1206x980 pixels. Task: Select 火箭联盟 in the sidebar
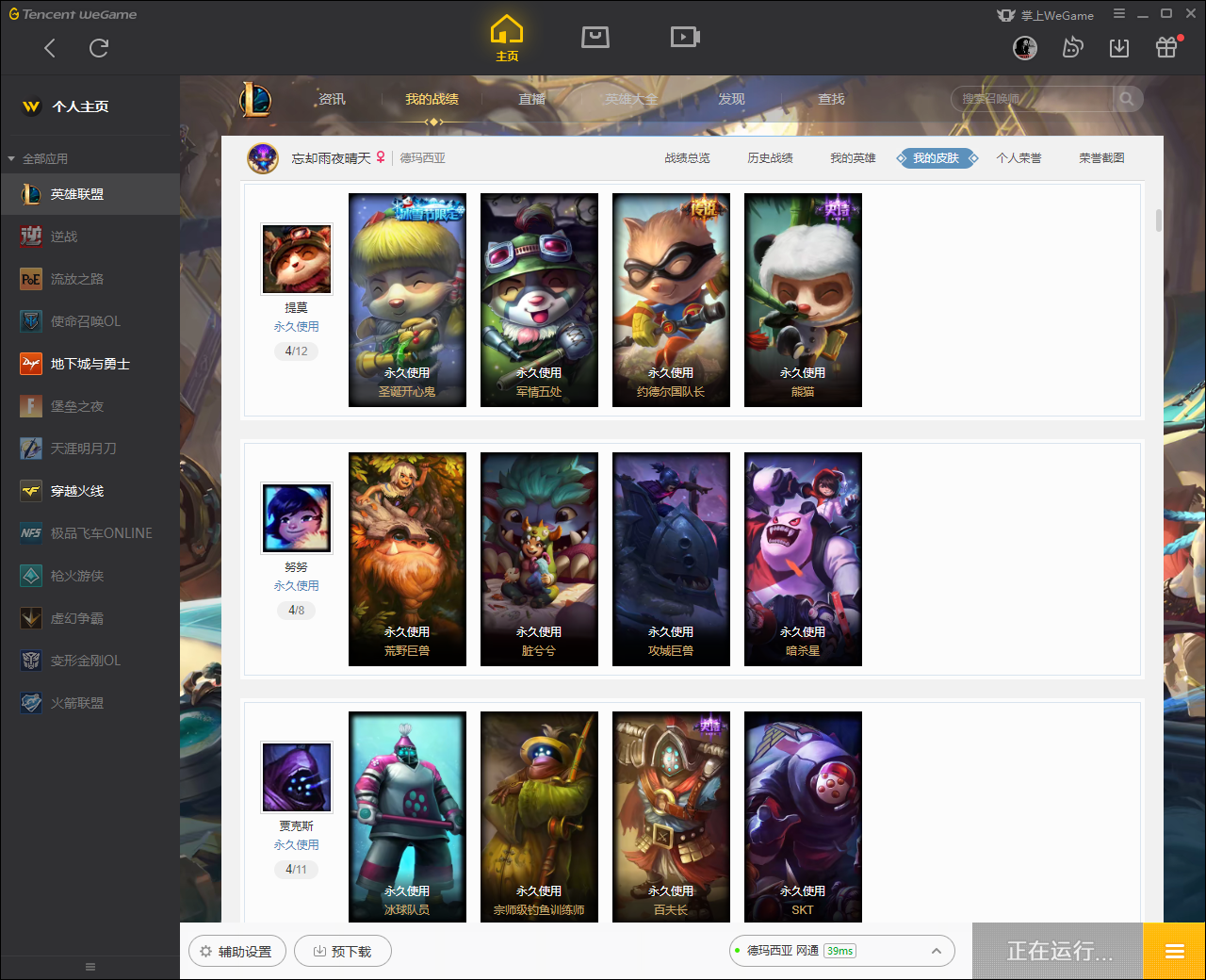point(90,703)
